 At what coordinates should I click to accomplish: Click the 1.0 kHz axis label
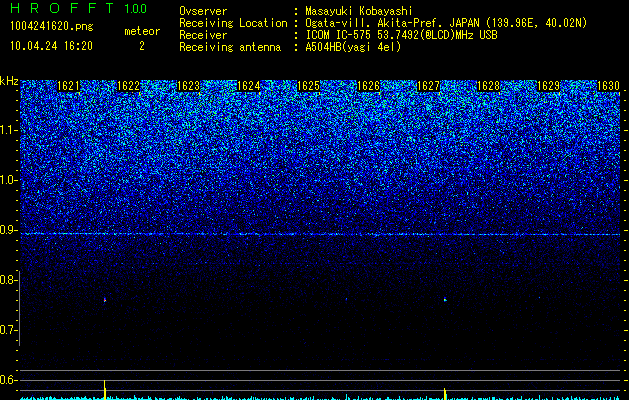pyautogui.click(x=8, y=180)
